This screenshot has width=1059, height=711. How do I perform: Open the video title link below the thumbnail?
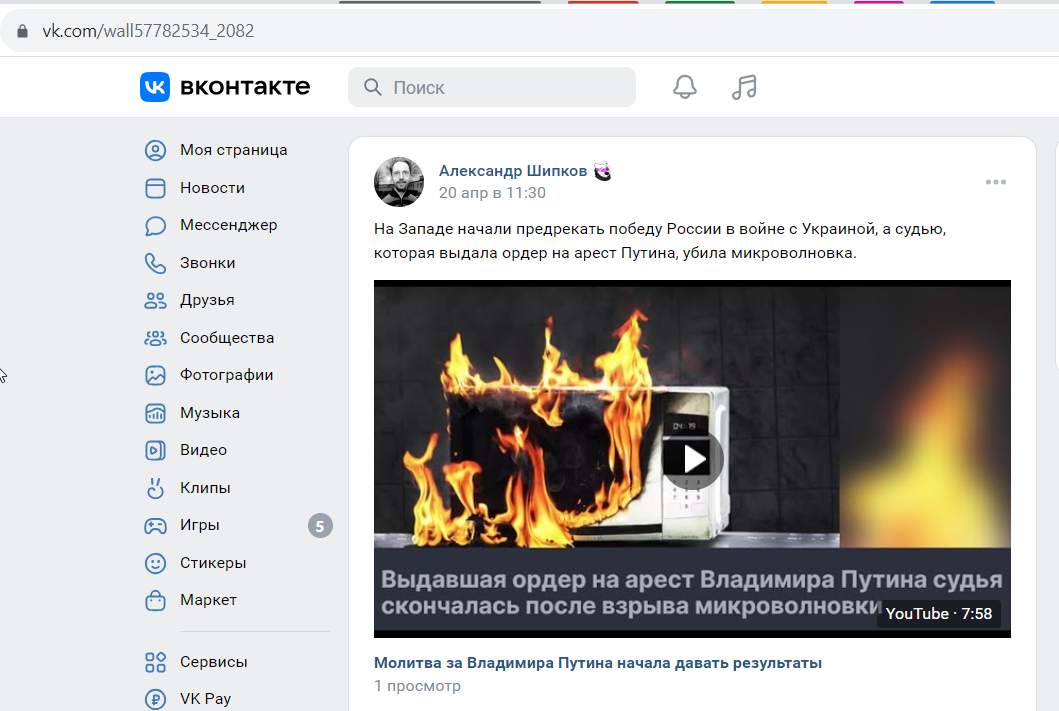(x=598, y=663)
